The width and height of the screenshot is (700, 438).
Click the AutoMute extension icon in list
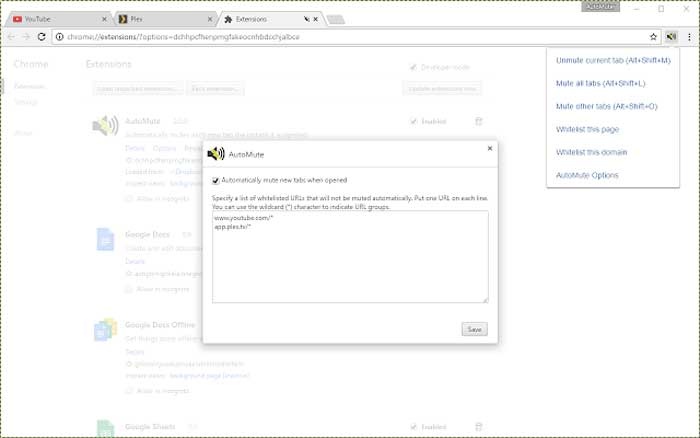105,126
